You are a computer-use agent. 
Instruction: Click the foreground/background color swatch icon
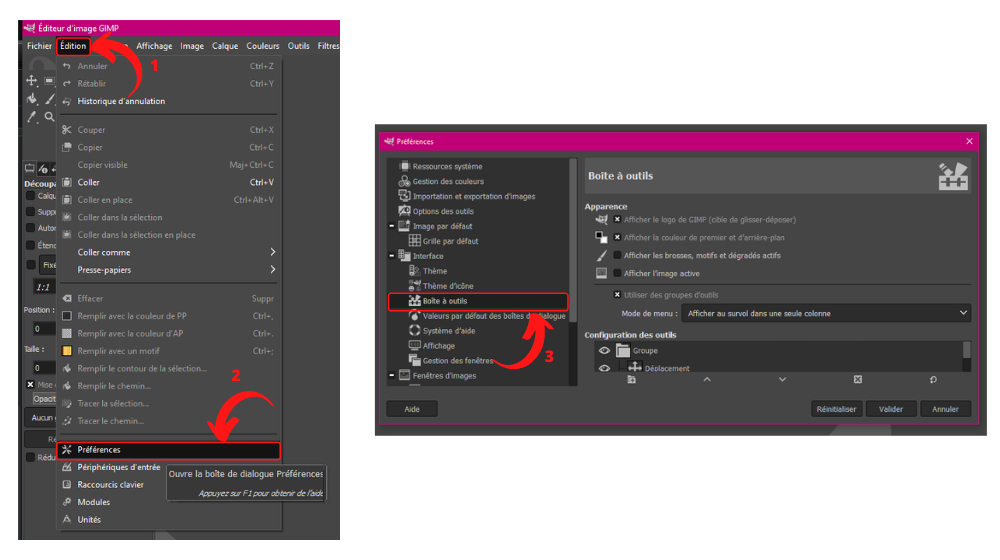601,237
